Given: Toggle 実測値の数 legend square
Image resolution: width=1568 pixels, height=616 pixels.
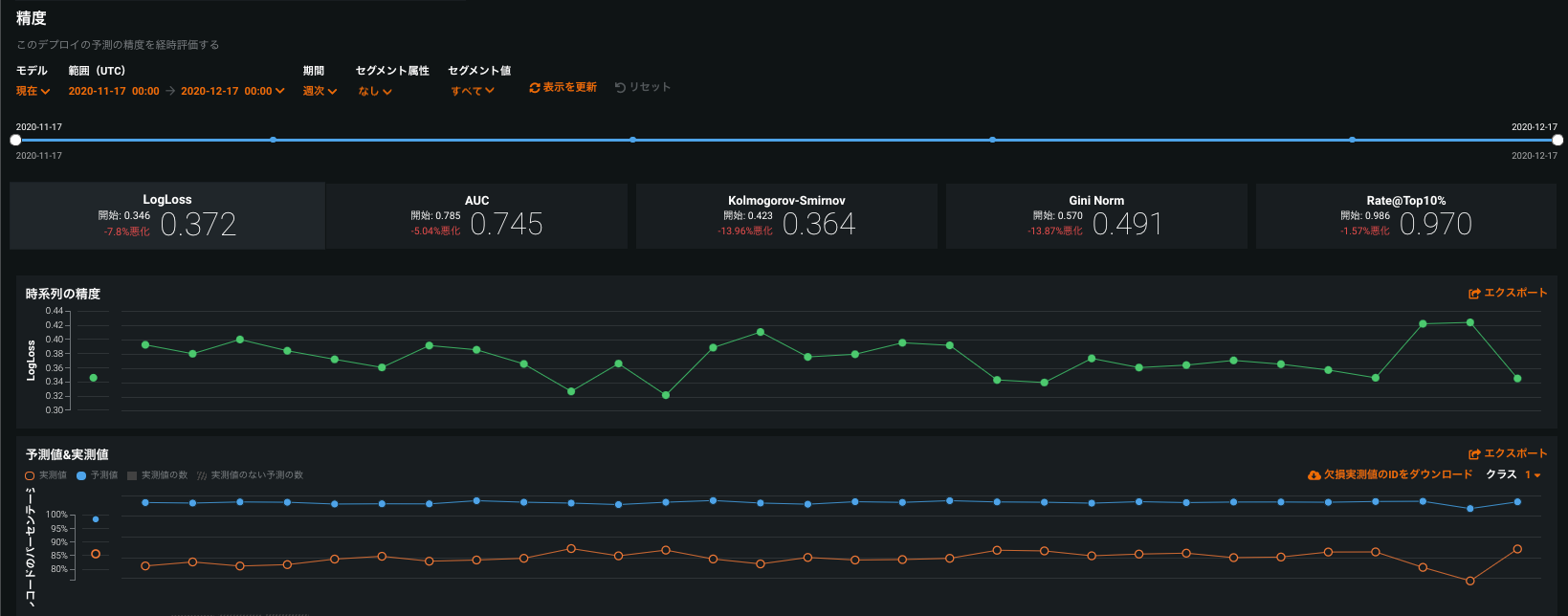Looking at the screenshot, I should (132, 475).
